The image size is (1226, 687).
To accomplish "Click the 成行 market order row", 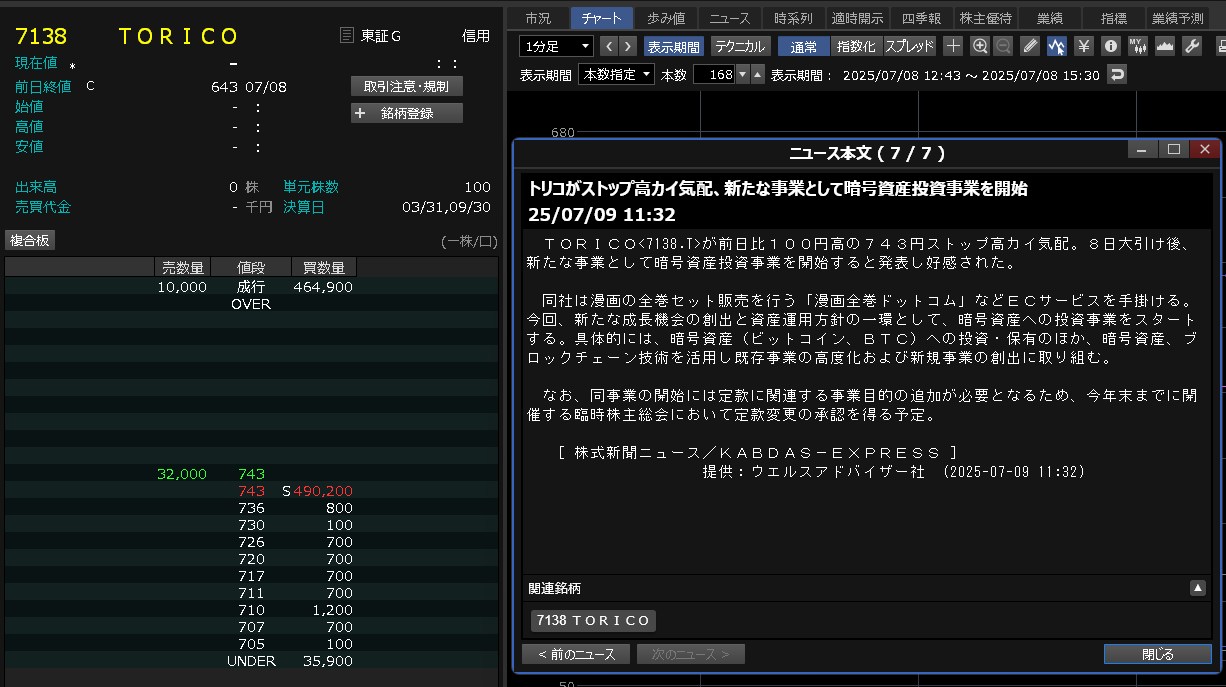I will click(251, 287).
